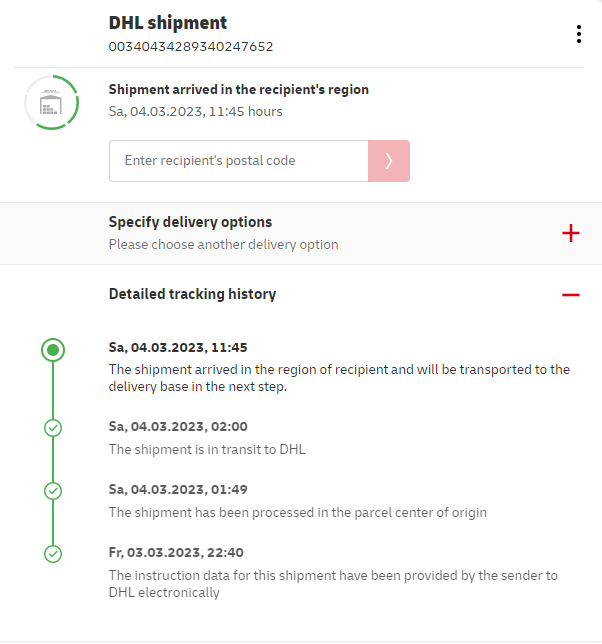The image size is (602, 644).
Task: Click the current status timeline marker
Action: tap(54, 350)
